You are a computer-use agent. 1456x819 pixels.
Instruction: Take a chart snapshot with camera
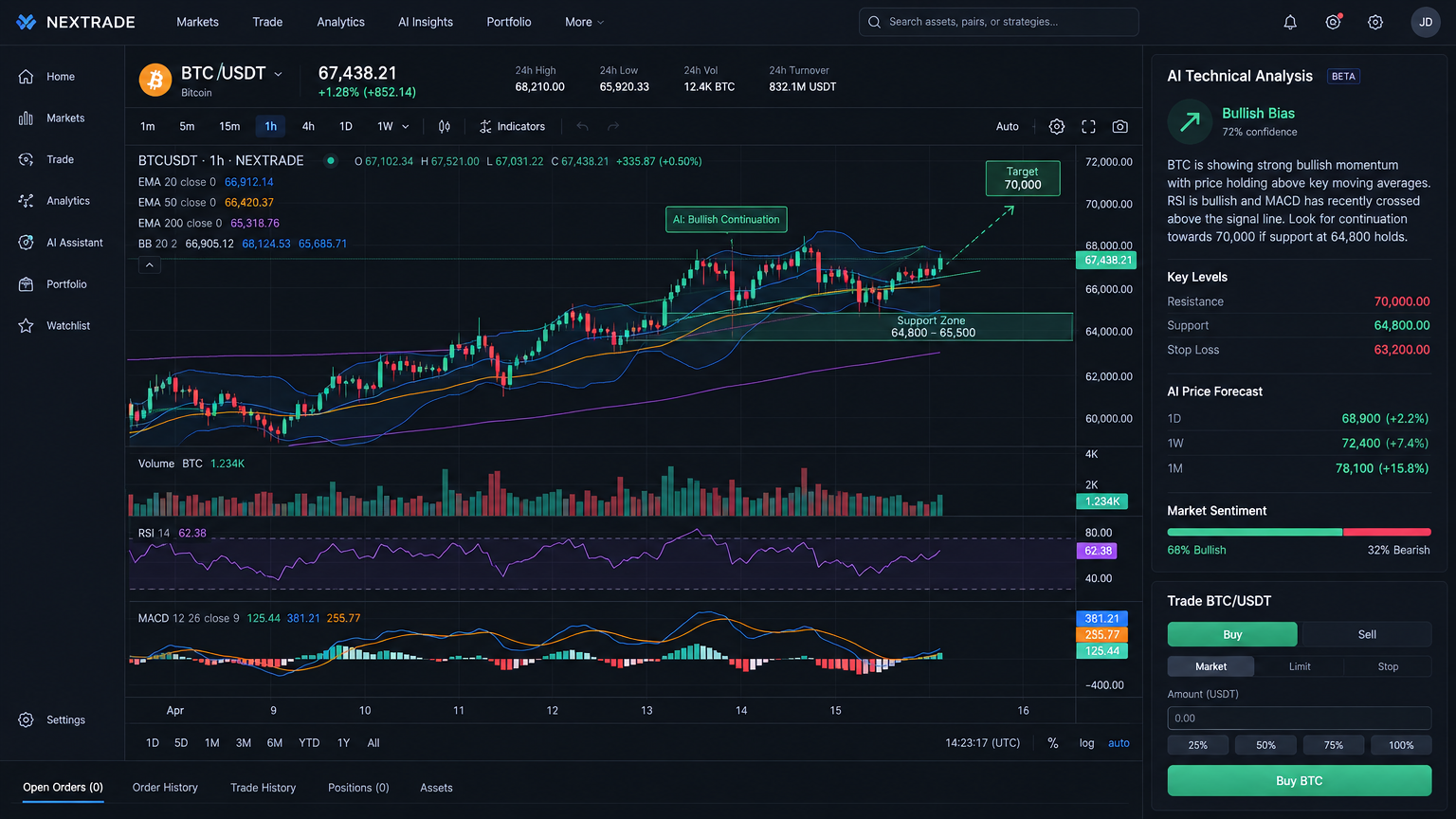point(1119,126)
